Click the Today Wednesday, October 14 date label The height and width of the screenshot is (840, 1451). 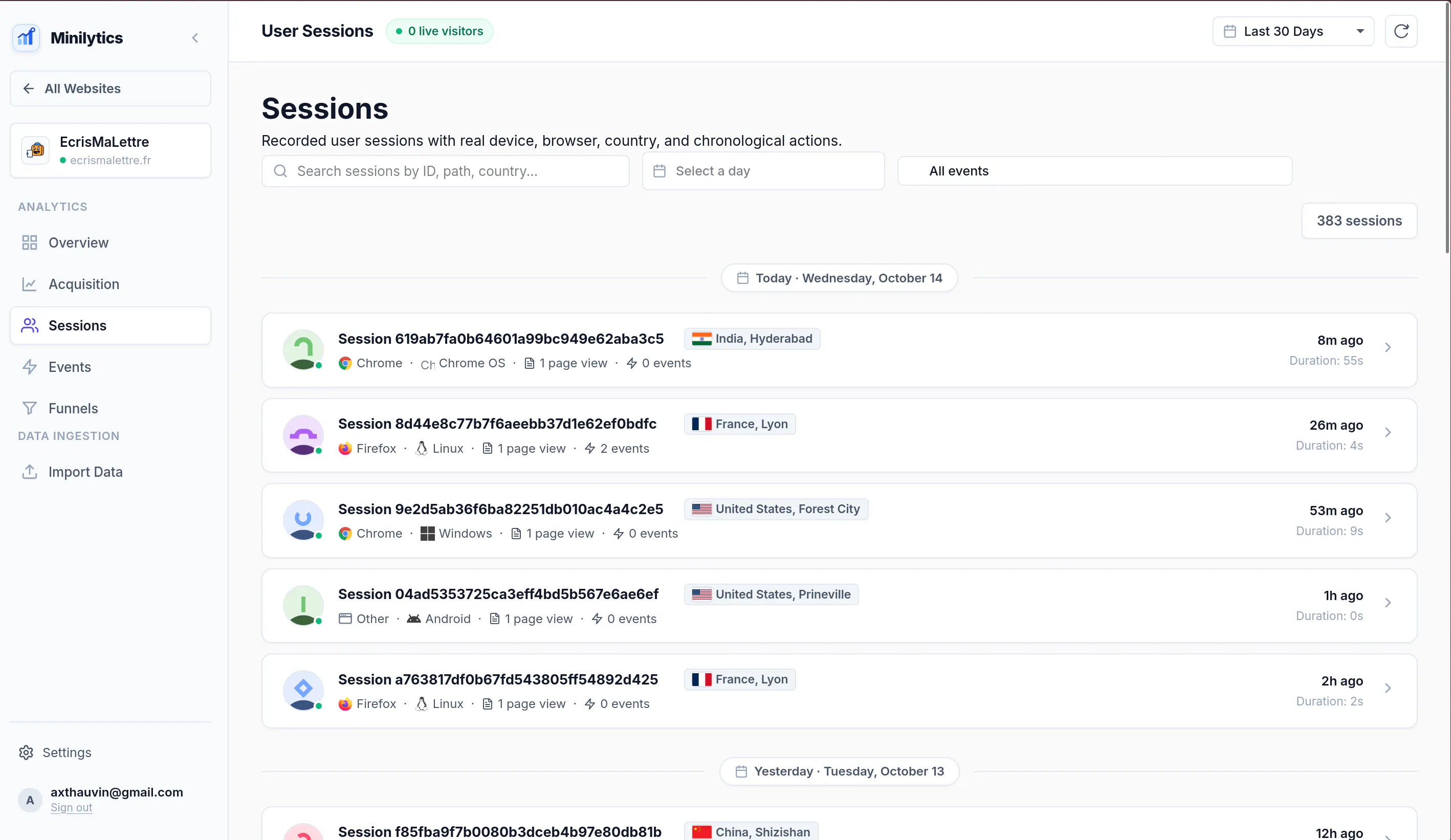click(x=840, y=278)
